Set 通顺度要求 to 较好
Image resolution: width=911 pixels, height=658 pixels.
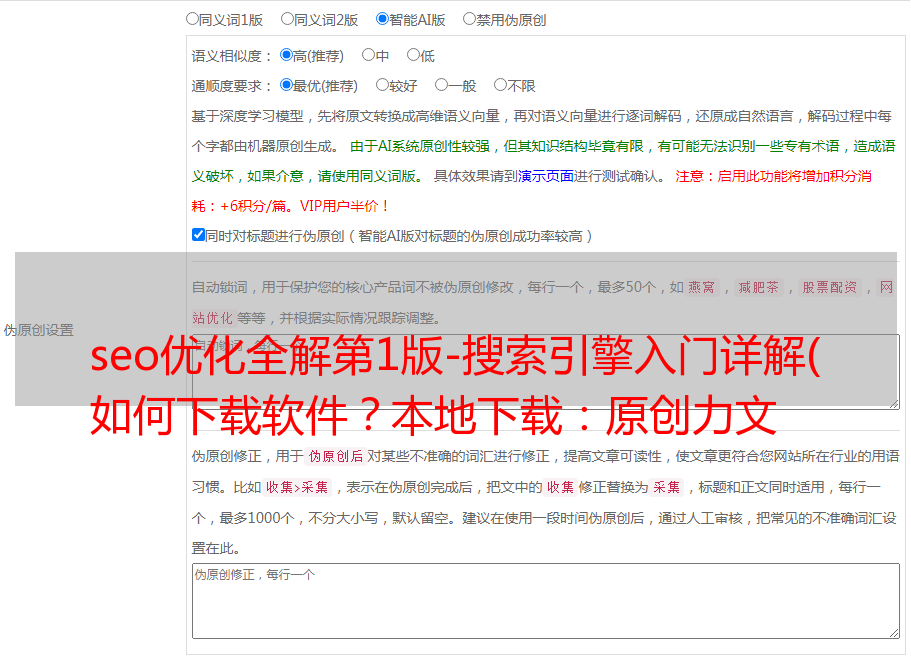tap(382, 85)
